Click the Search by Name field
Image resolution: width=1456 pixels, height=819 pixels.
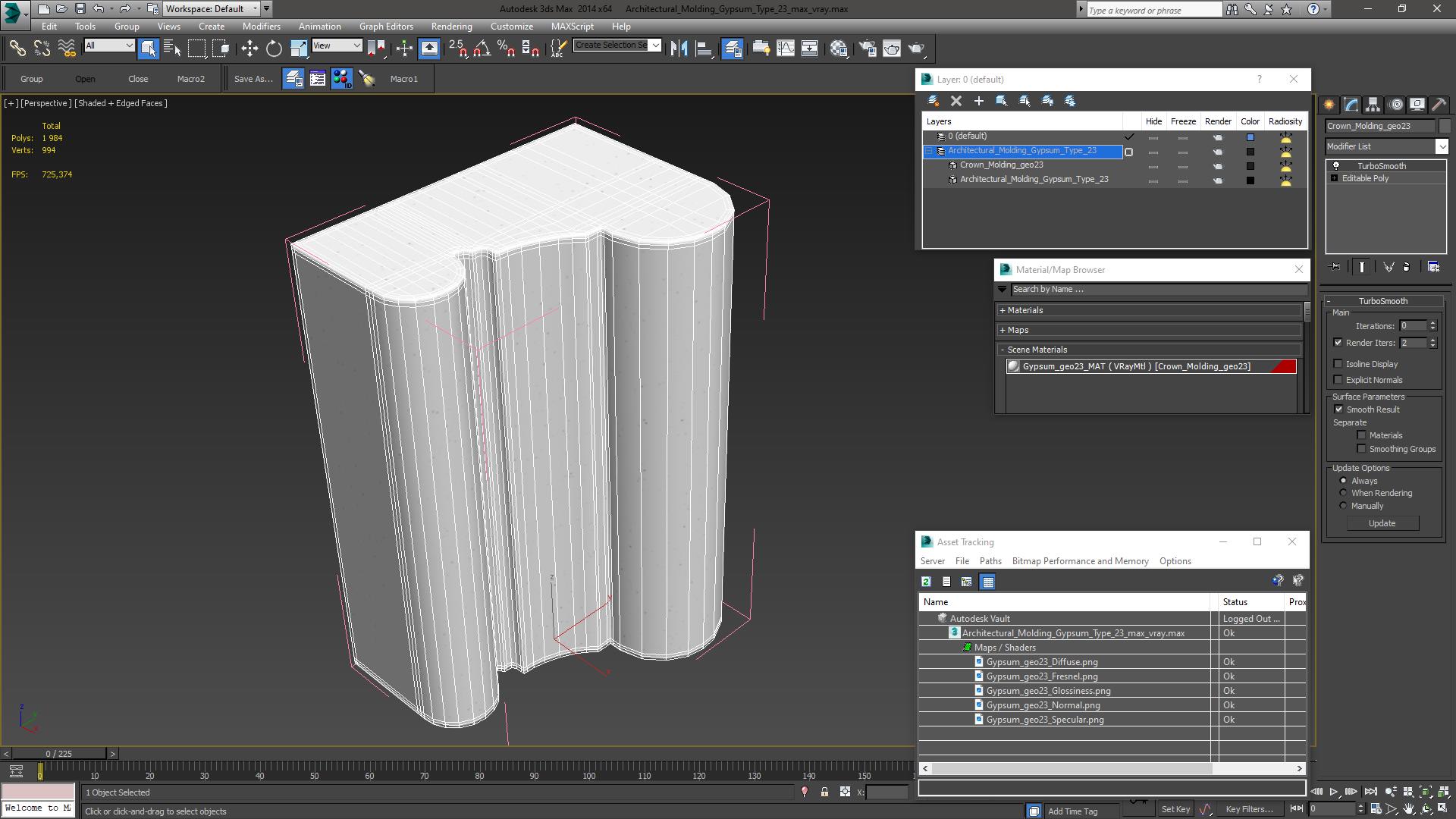click(1159, 290)
